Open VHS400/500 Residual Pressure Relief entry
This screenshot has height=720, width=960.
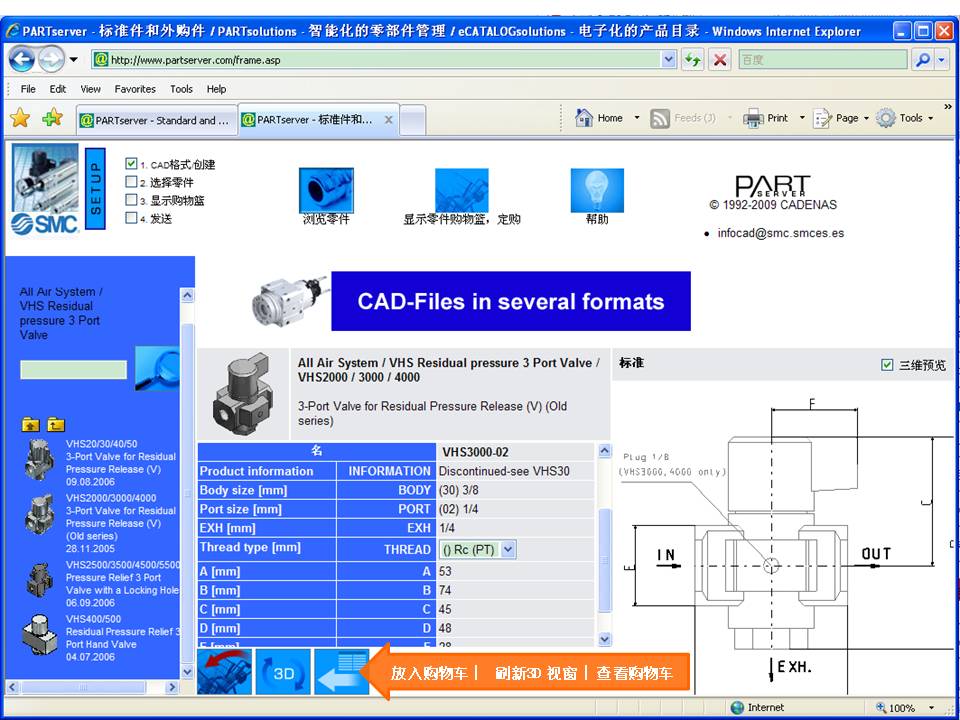pyautogui.click(x=102, y=637)
